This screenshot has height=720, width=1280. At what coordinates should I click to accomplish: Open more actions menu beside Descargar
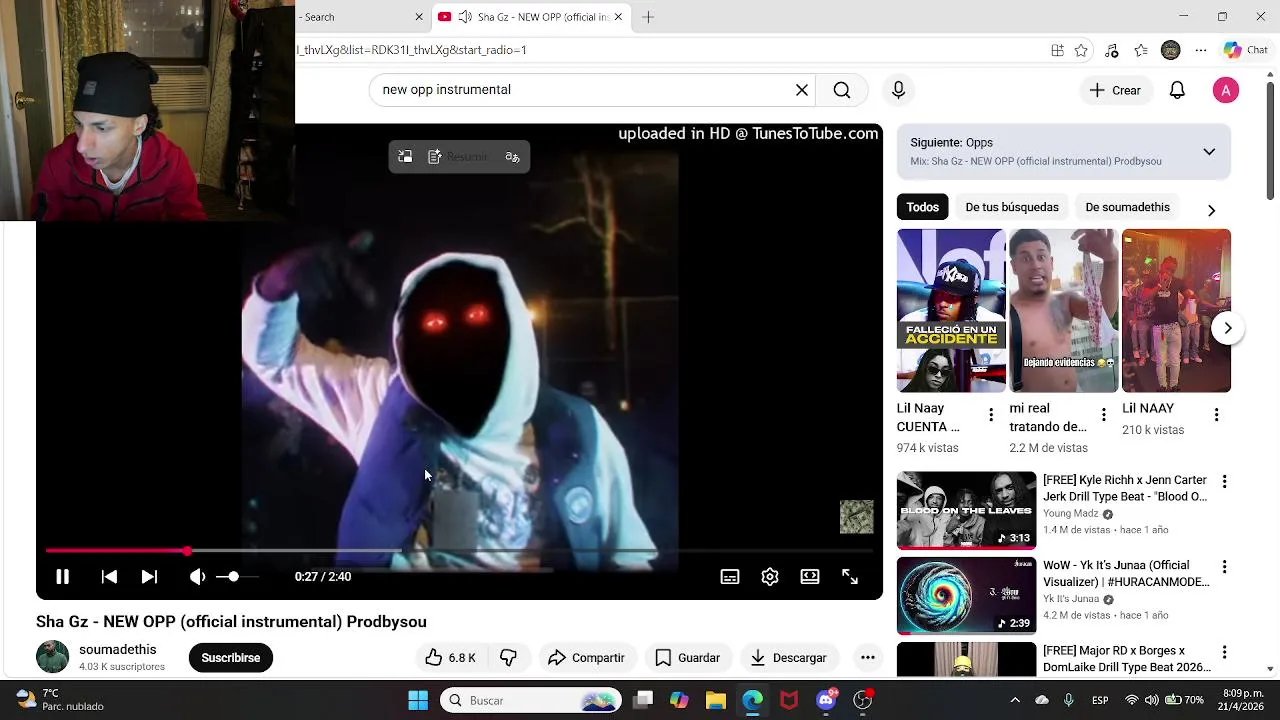click(868, 658)
